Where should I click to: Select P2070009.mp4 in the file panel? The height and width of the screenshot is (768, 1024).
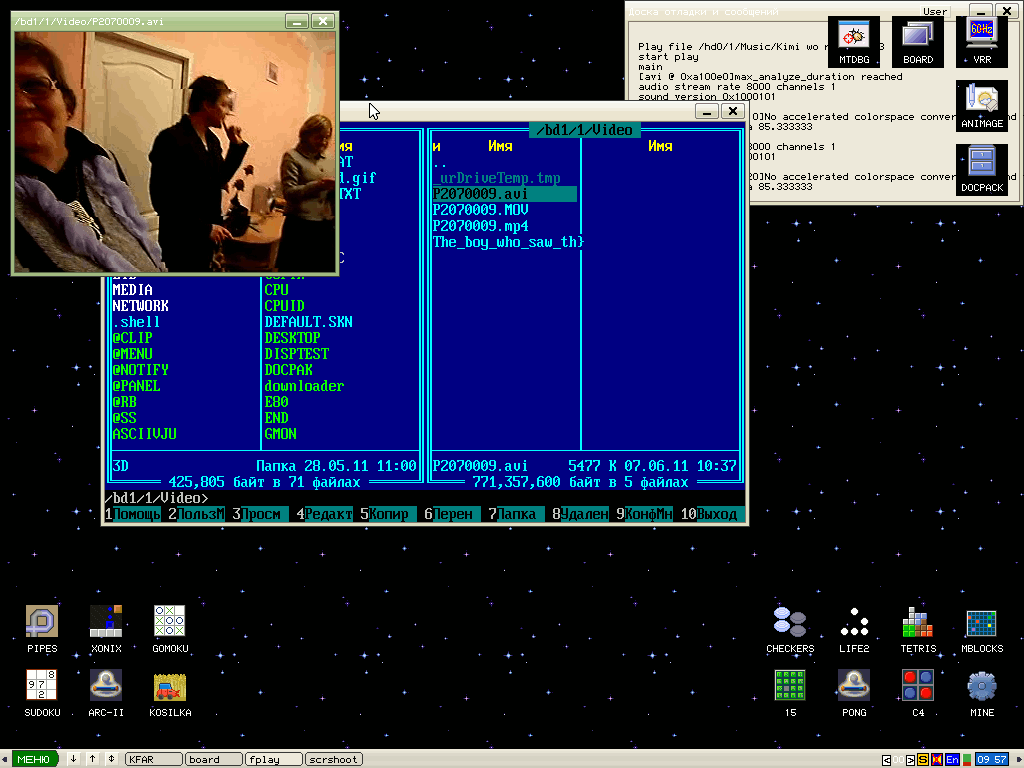pyautogui.click(x=481, y=226)
